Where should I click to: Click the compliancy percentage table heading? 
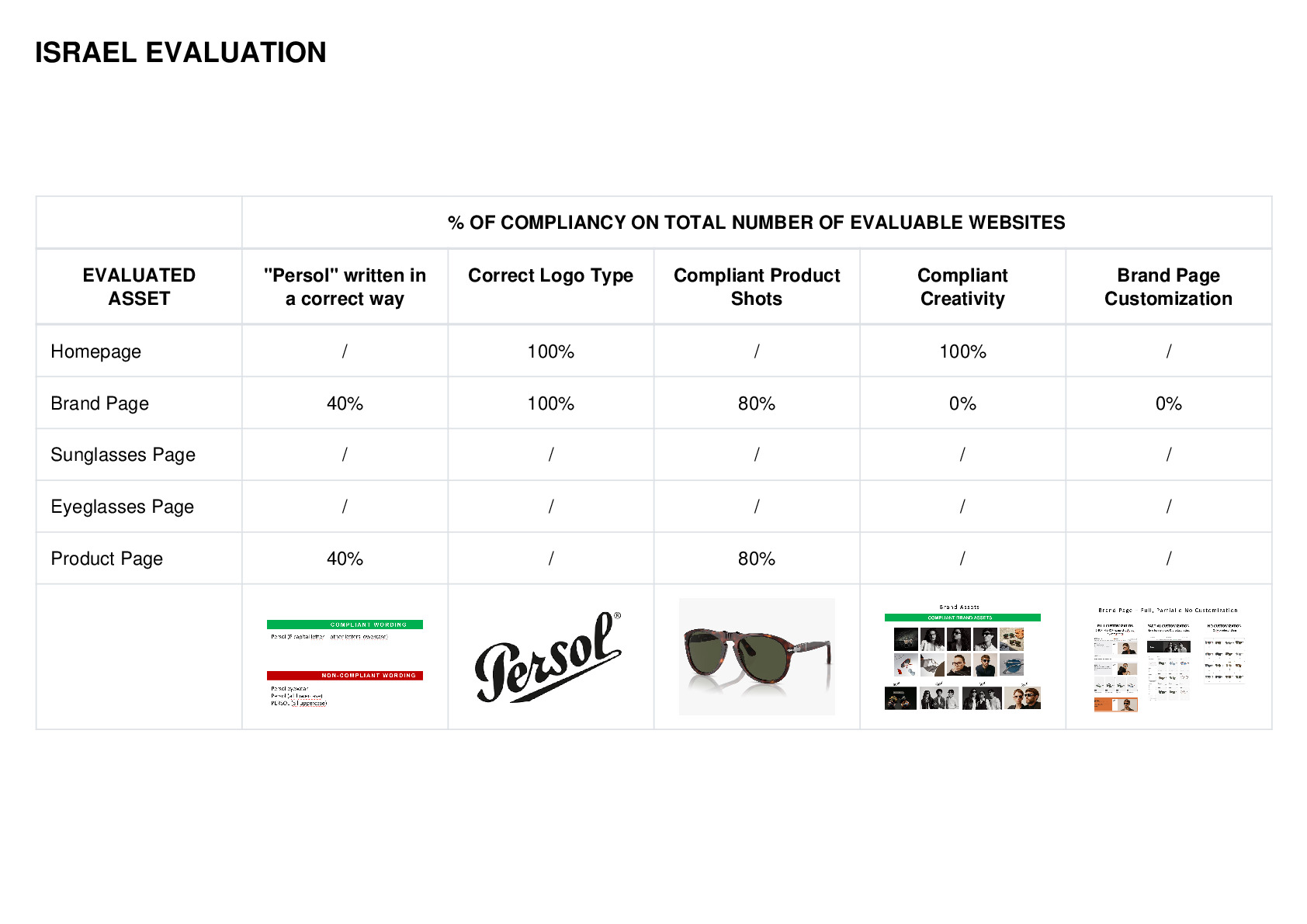757,223
